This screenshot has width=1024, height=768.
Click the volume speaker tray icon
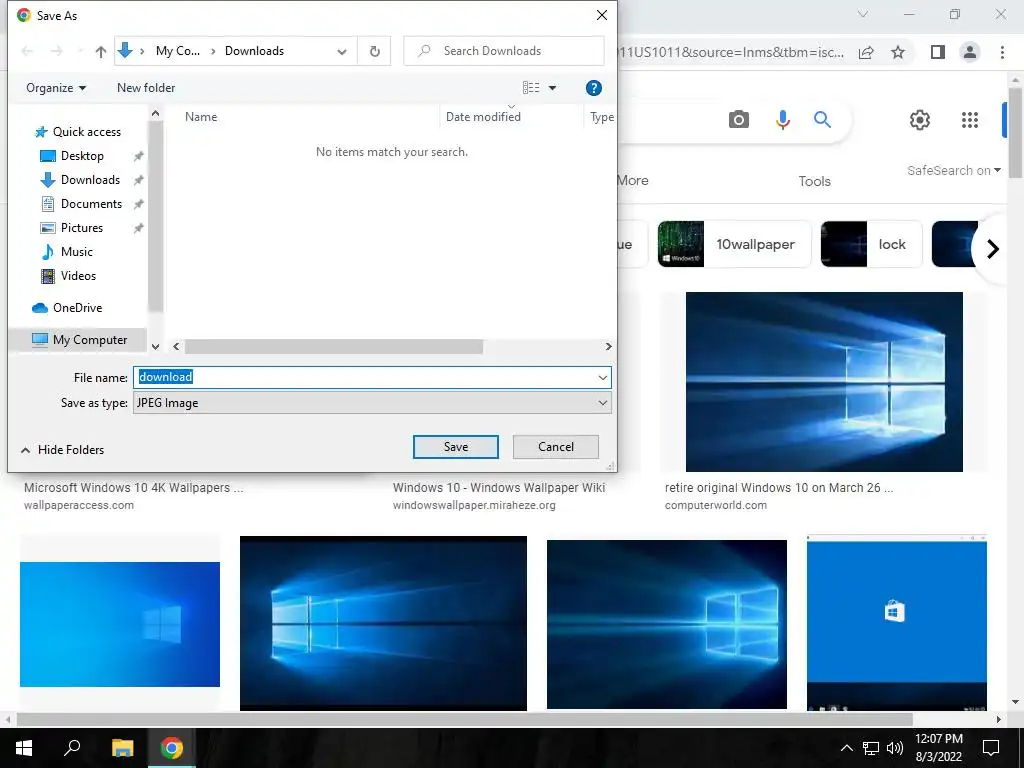tap(895, 748)
